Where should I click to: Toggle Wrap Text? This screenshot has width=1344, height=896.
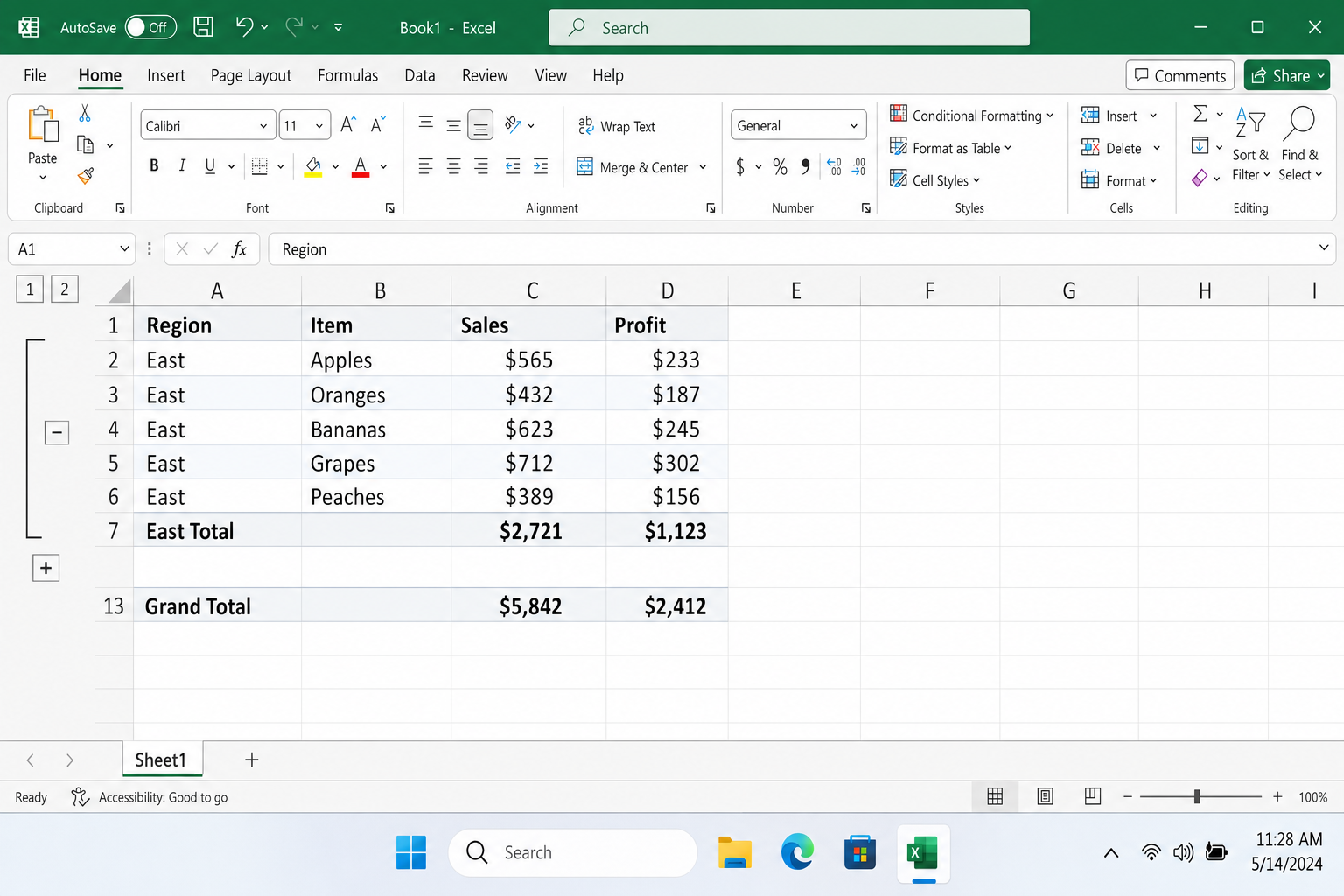(617, 126)
